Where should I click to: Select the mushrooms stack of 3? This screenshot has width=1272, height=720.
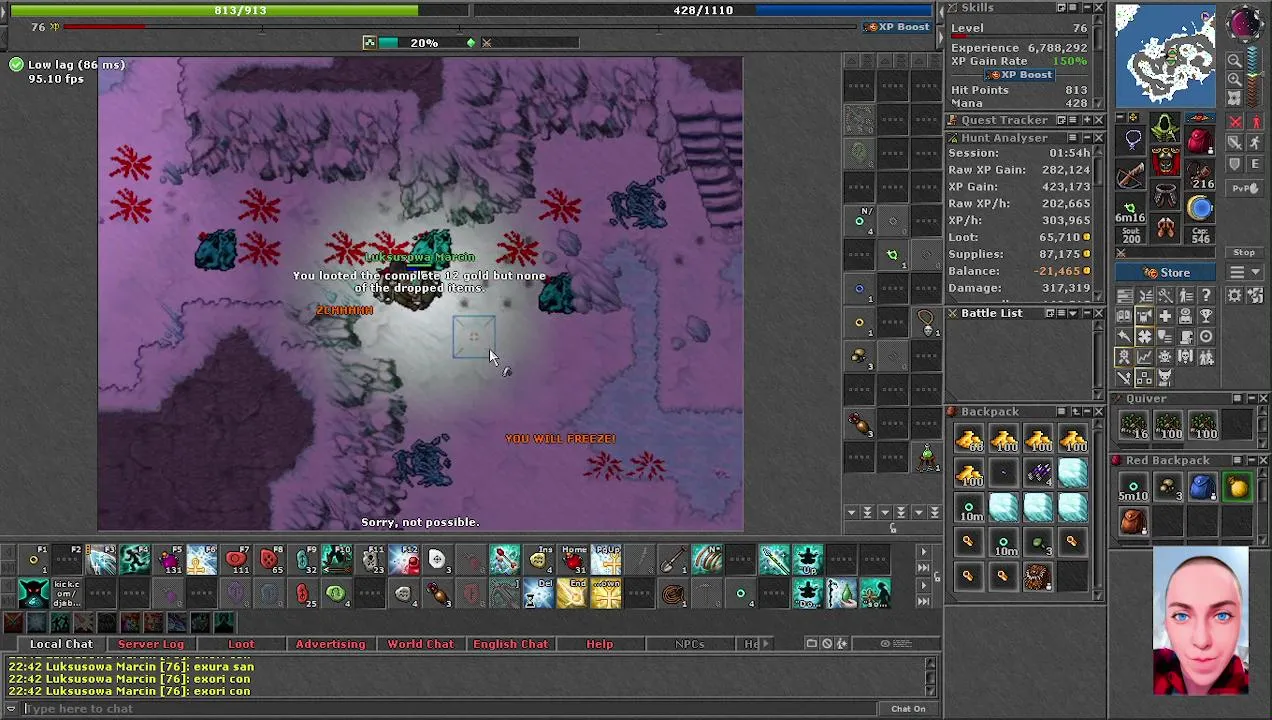click(1168, 487)
